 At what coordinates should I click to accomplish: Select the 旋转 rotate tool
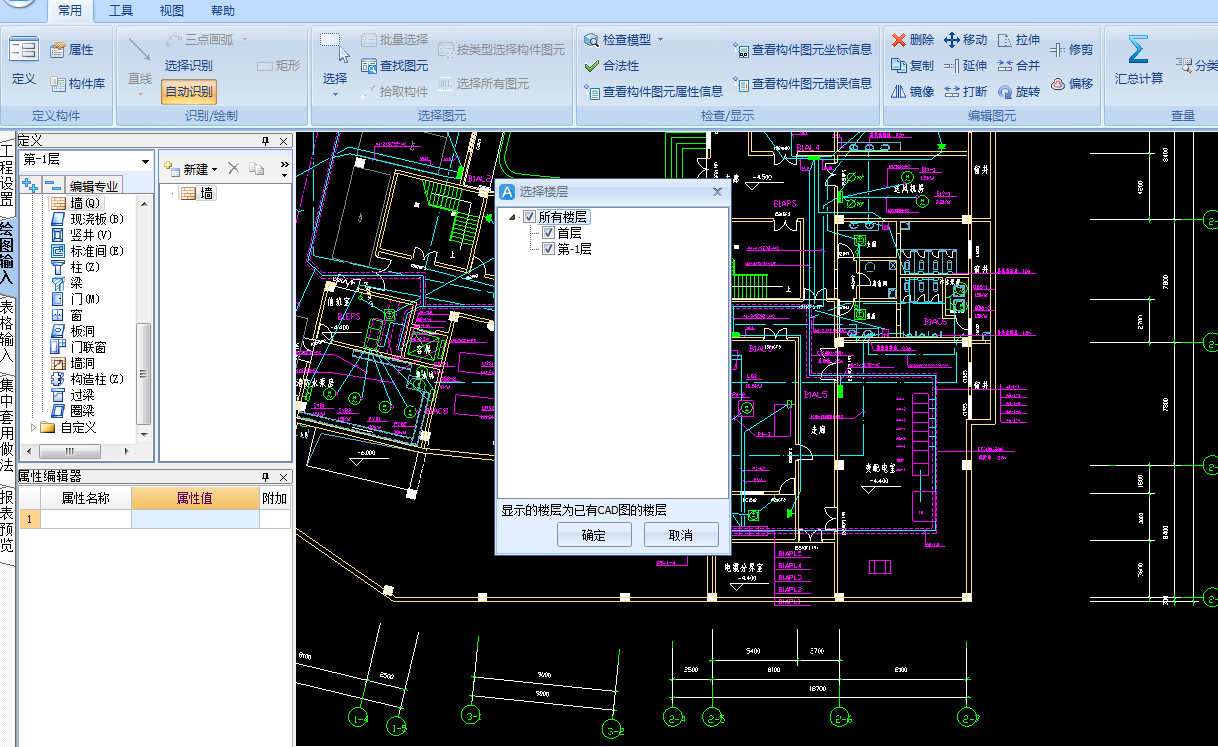click(1019, 91)
